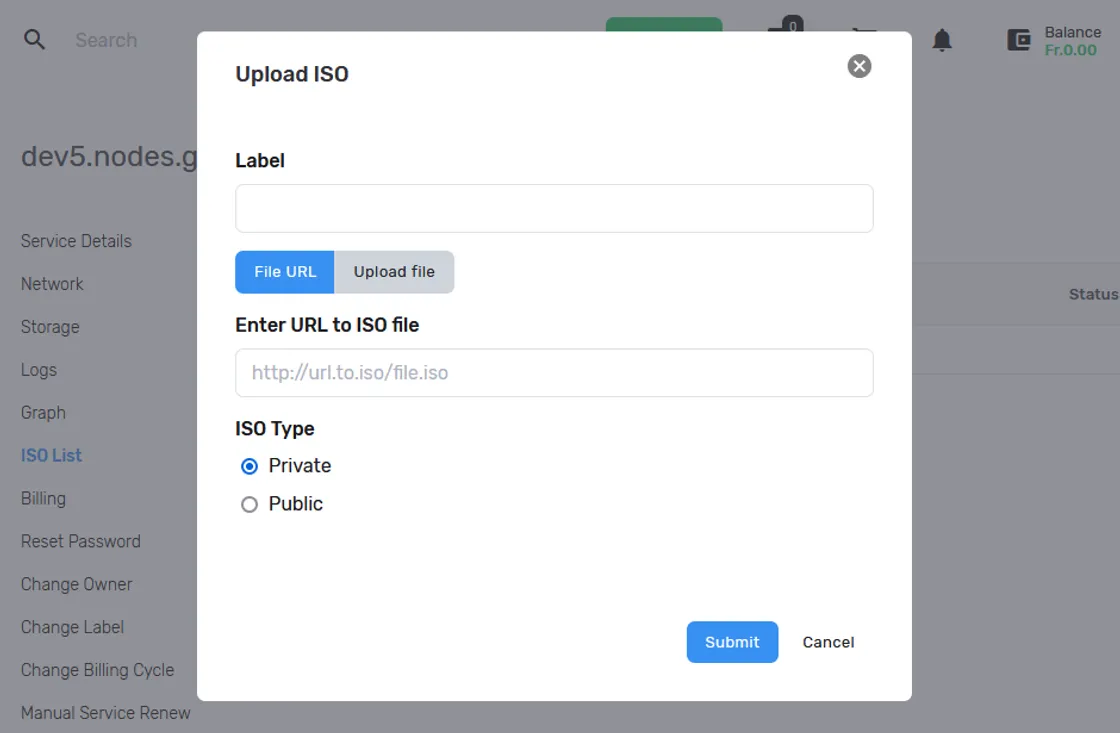Open Billing in the sidebar
Viewport: 1120px width, 733px height.
point(43,499)
